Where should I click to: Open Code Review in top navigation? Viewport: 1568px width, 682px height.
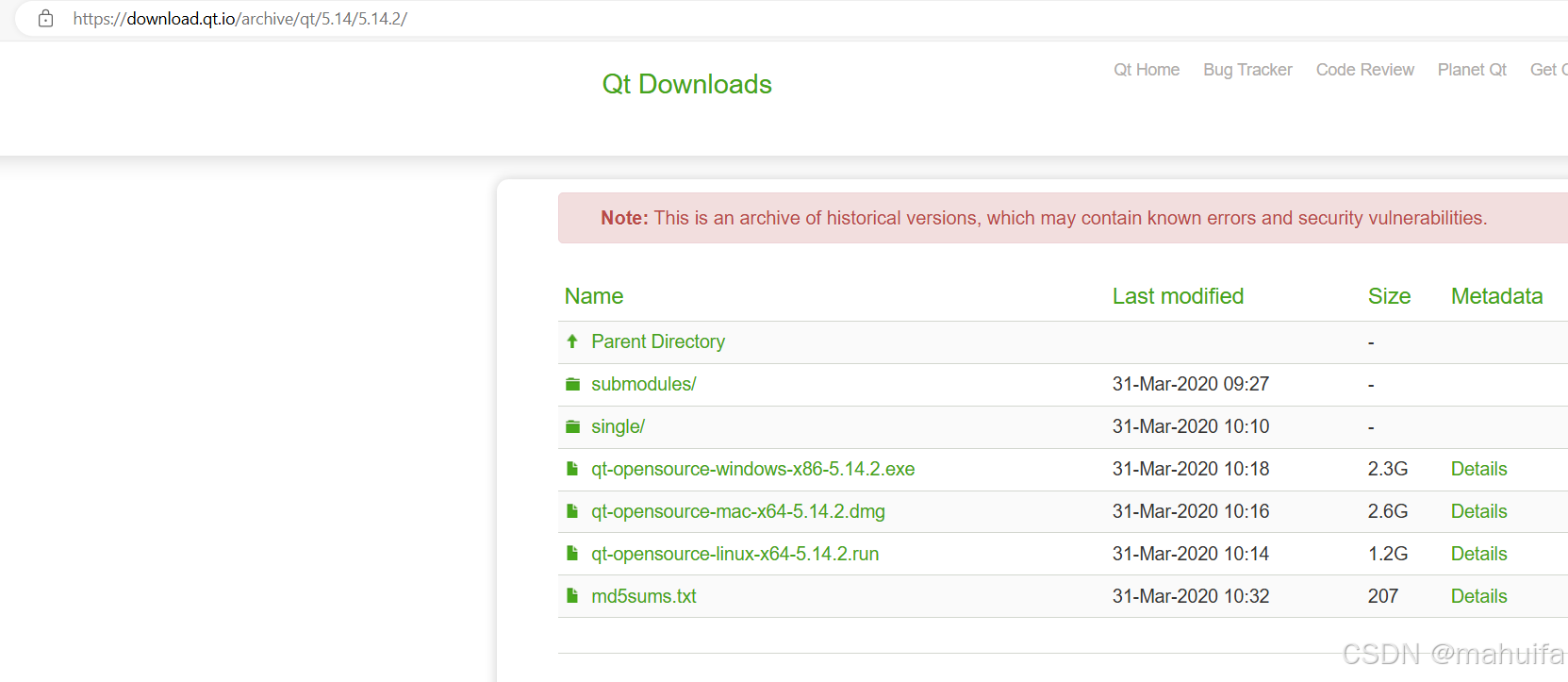point(1364,70)
